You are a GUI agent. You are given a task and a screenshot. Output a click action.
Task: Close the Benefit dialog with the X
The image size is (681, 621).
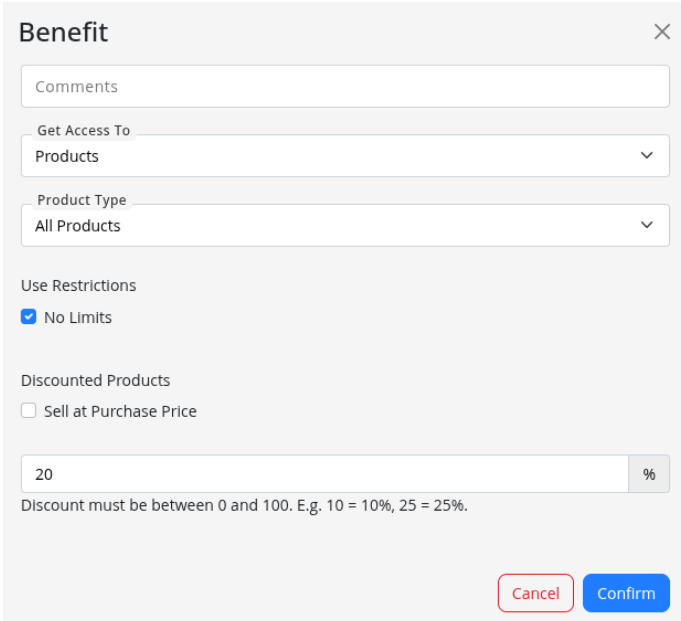pyautogui.click(x=661, y=32)
